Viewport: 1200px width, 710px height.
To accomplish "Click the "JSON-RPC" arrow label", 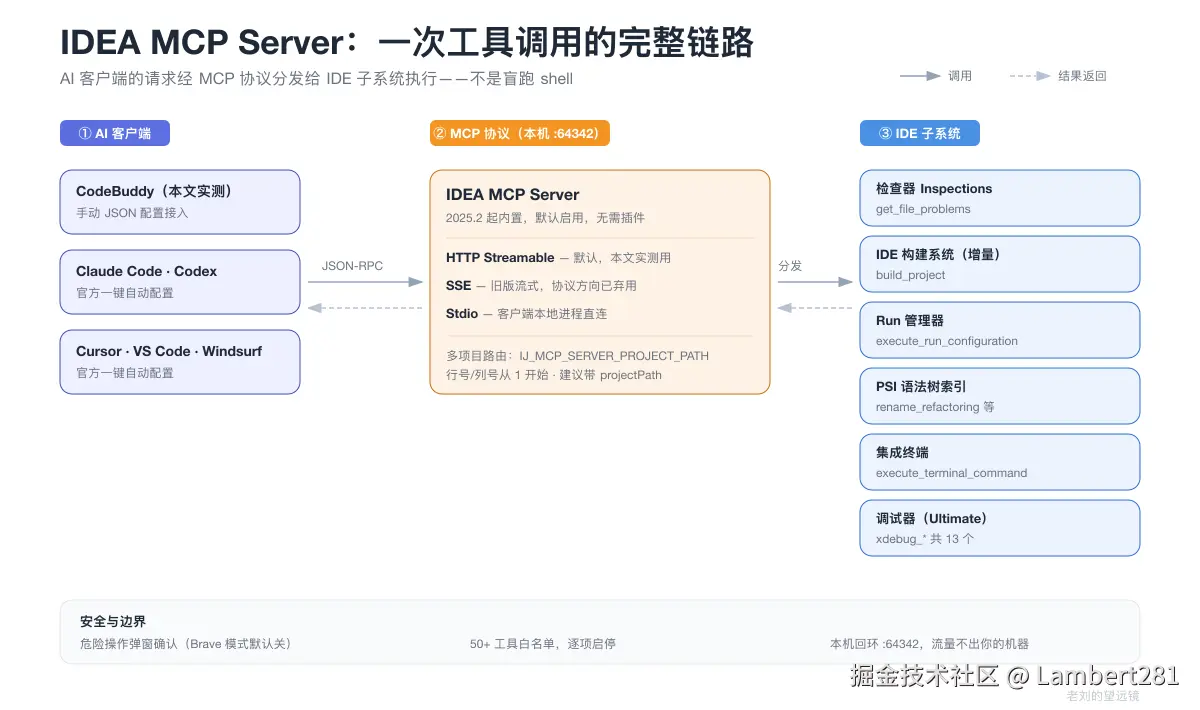I will pos(352,266).
